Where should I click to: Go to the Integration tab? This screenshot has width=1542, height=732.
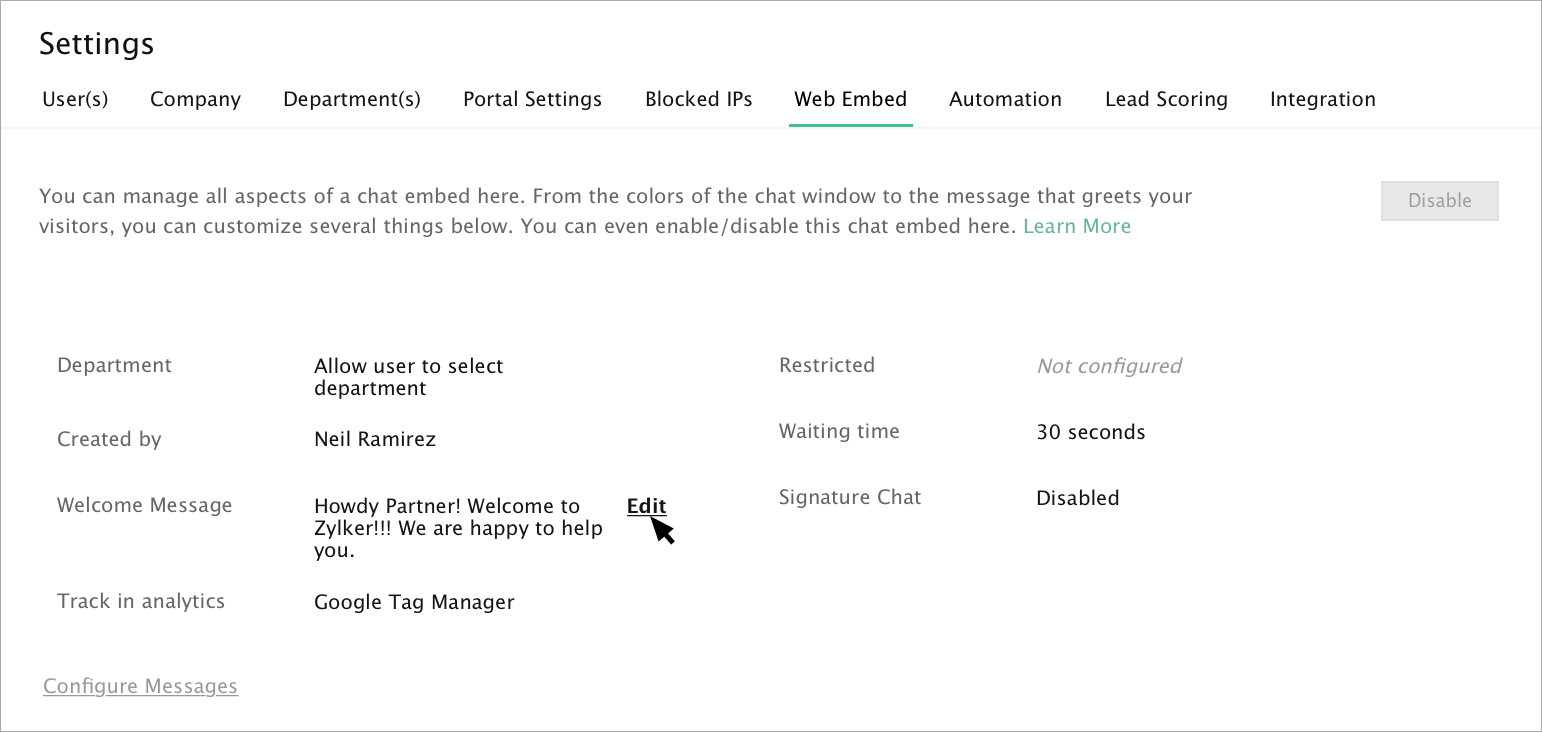point(1322,99)
